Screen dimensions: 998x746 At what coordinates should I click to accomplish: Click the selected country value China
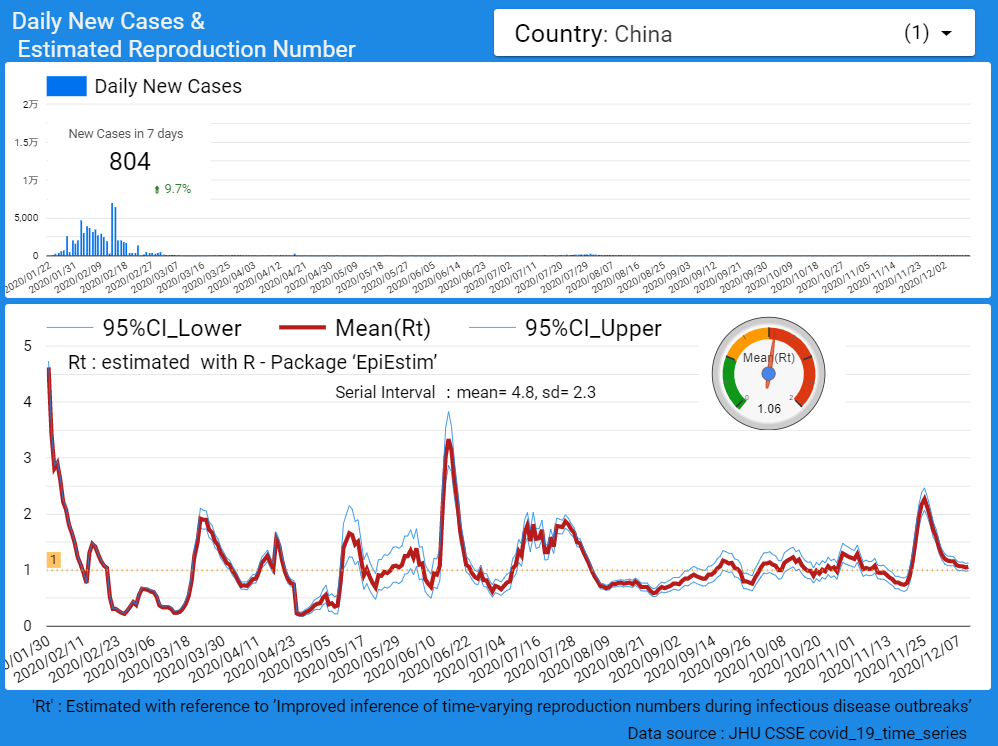coord(643,35)
